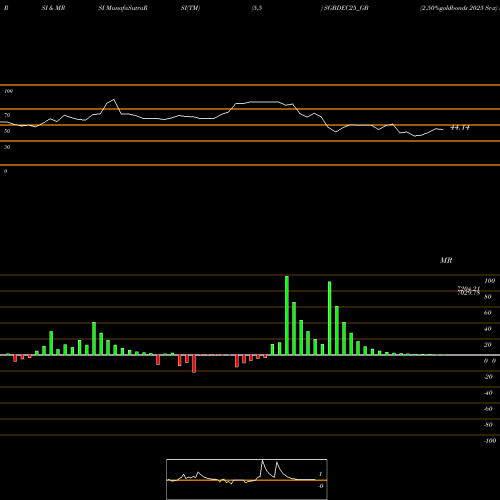Click the MR axis '80' label

pyautogui.click(x=488, y=297)
